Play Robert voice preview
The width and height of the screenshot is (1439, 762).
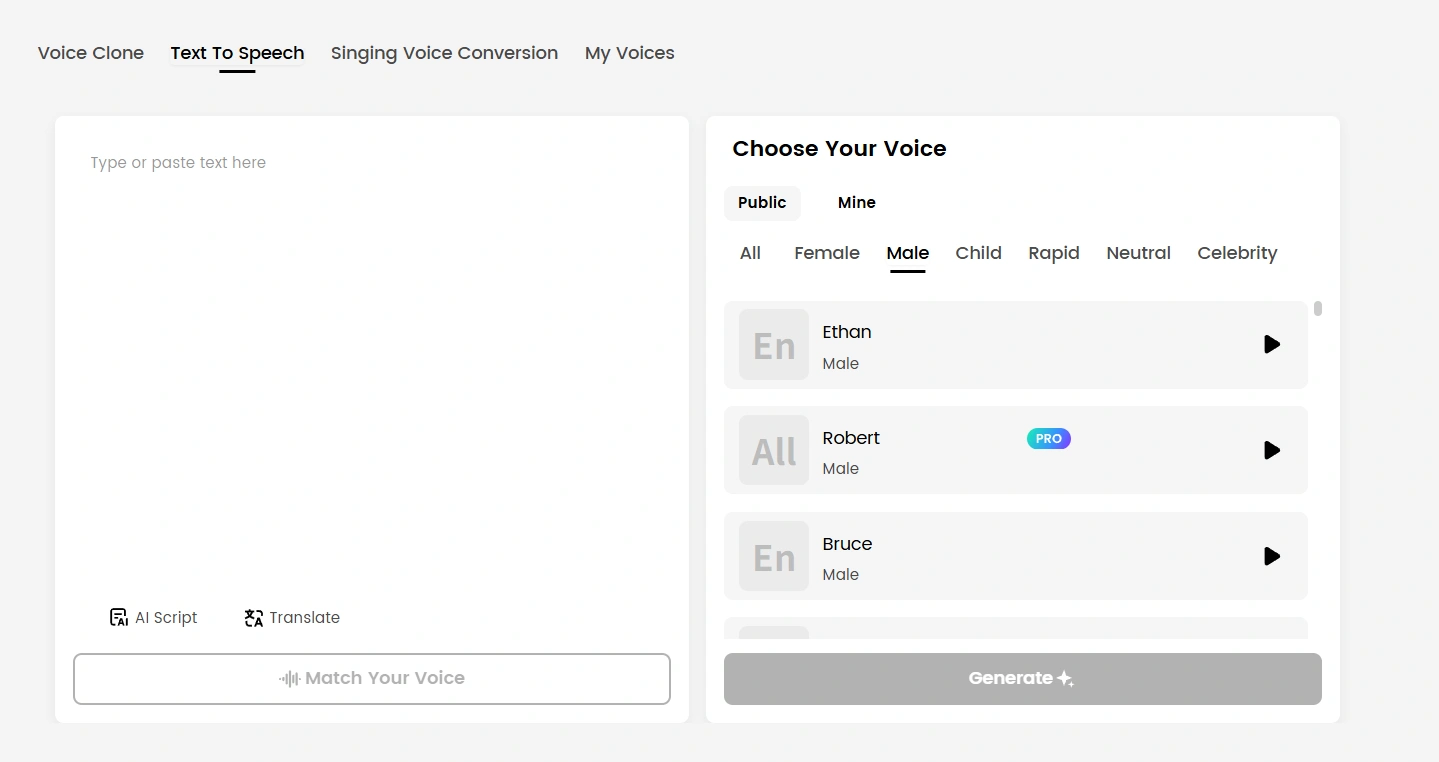pos(1271,450)
